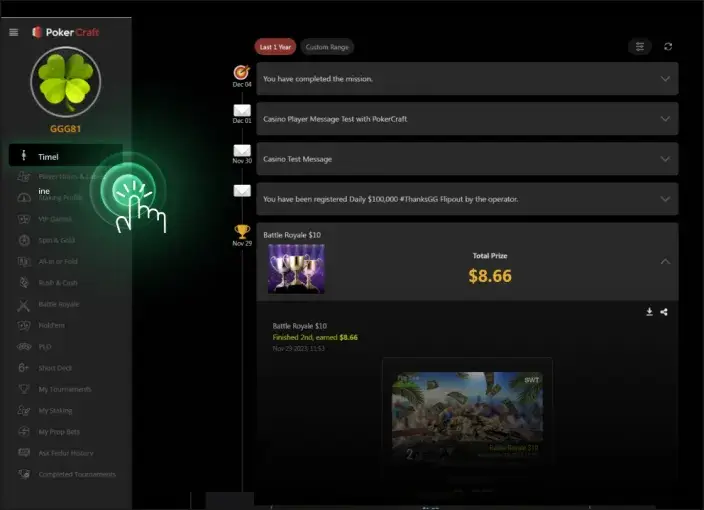Select the Last 1 Year filter
This screenshot has height=510, width=704.
coord(275,47)
